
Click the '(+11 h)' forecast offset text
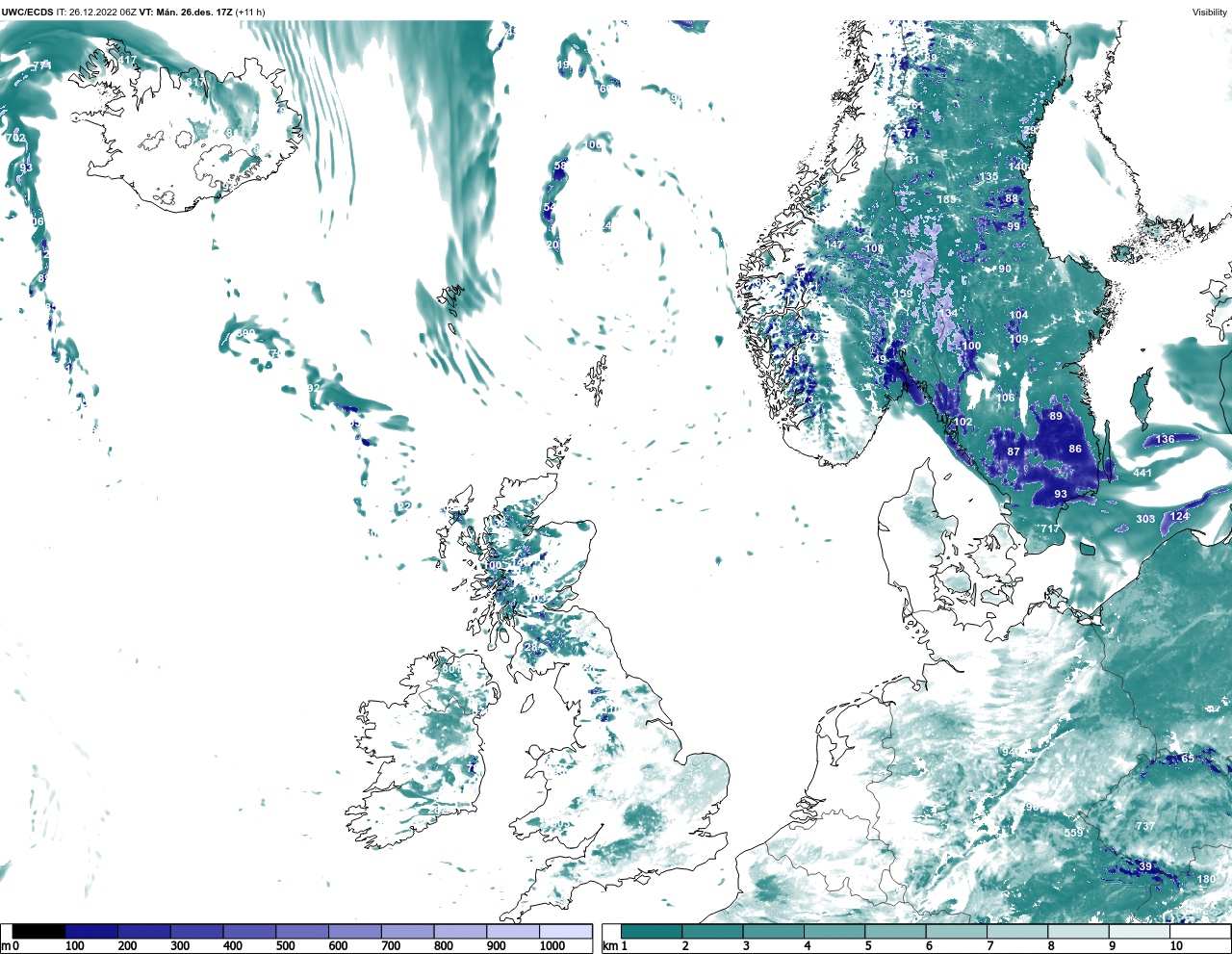pos(250,13)
